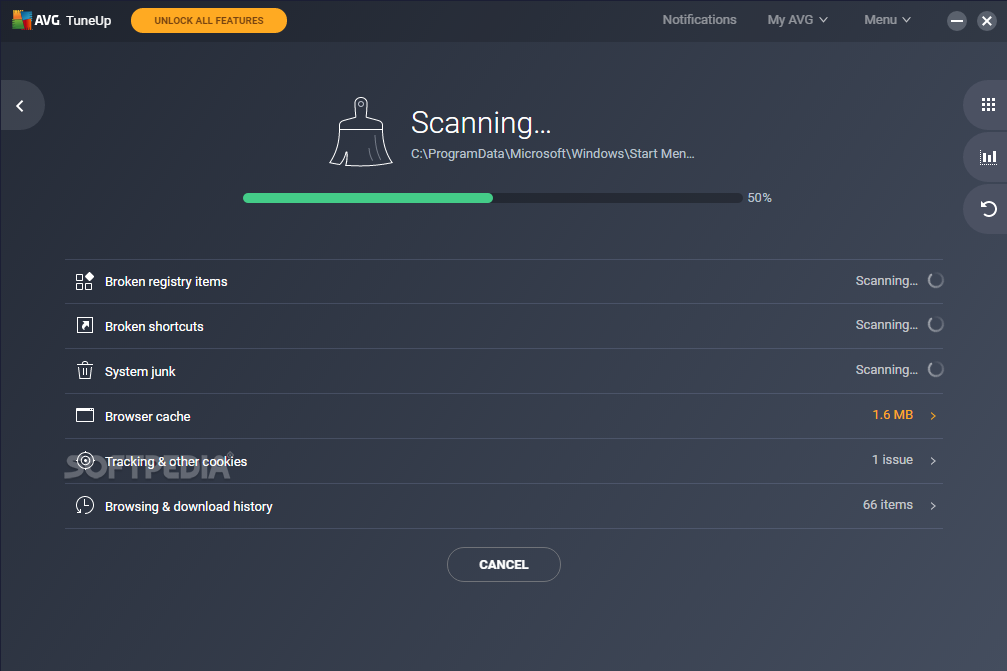Click the Browser cache window icon

pyautogui.click(x=85, y=415)
